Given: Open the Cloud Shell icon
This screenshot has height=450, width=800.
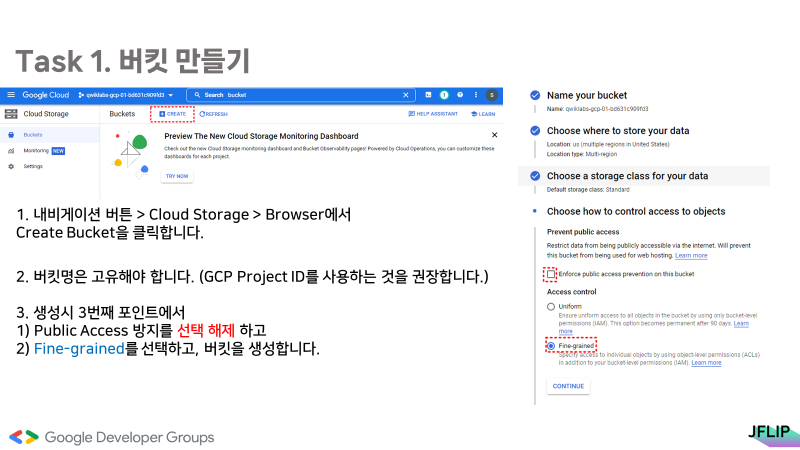Looking at the screenshot, I should [428, 95].
